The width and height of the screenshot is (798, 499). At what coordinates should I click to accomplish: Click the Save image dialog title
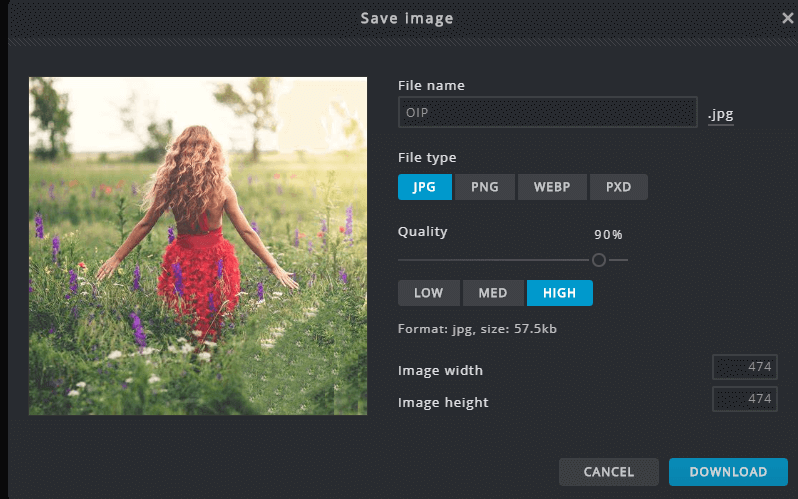pos(406,18)
